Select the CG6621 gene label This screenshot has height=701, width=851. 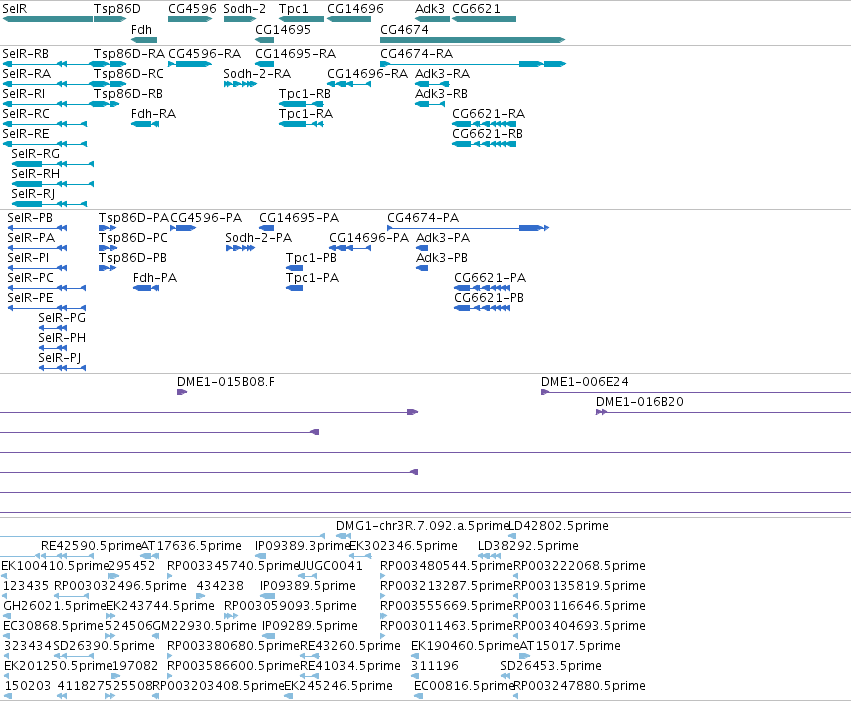[x=476, y=9]
